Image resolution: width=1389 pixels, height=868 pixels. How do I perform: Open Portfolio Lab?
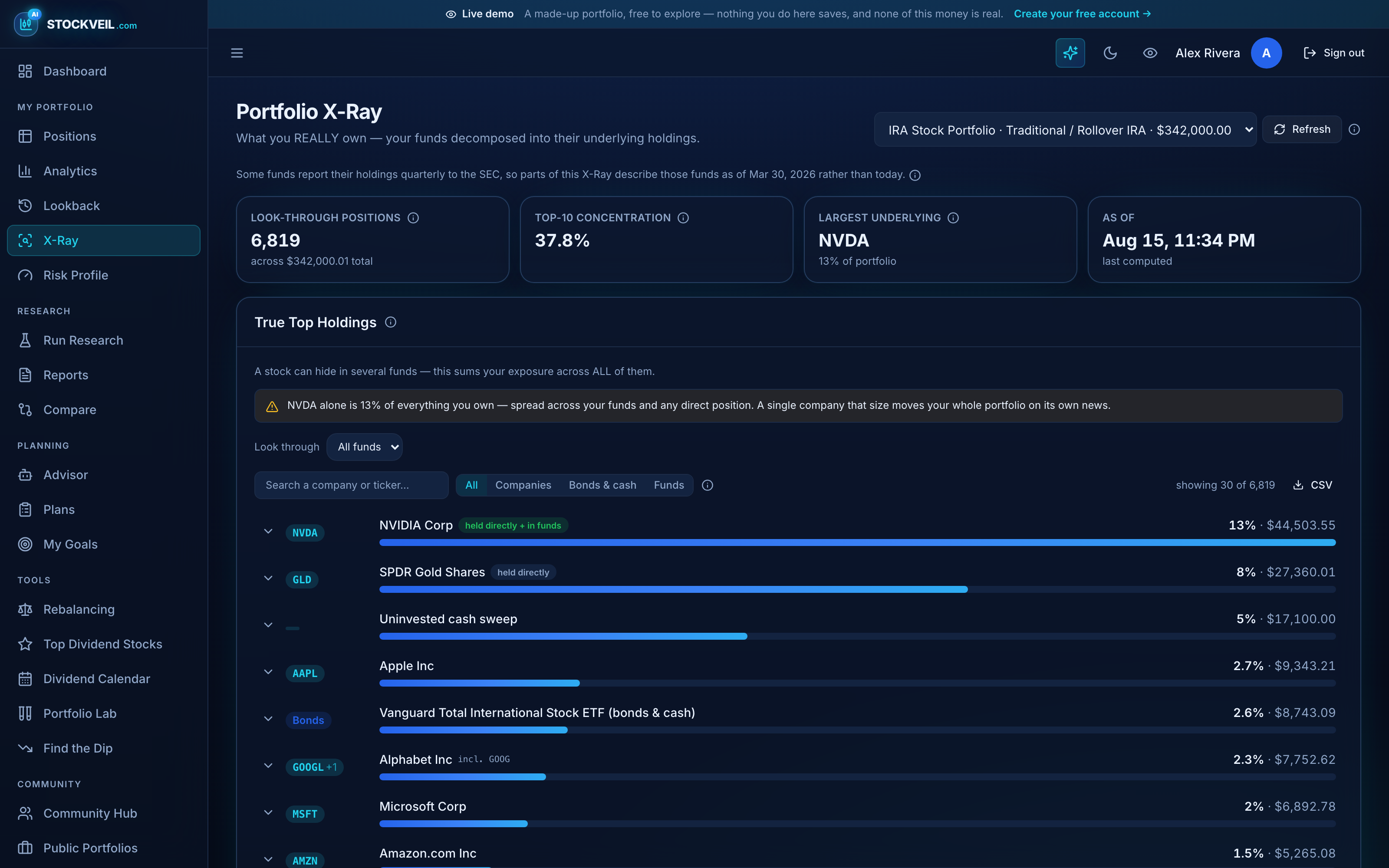tap(103, 713)
